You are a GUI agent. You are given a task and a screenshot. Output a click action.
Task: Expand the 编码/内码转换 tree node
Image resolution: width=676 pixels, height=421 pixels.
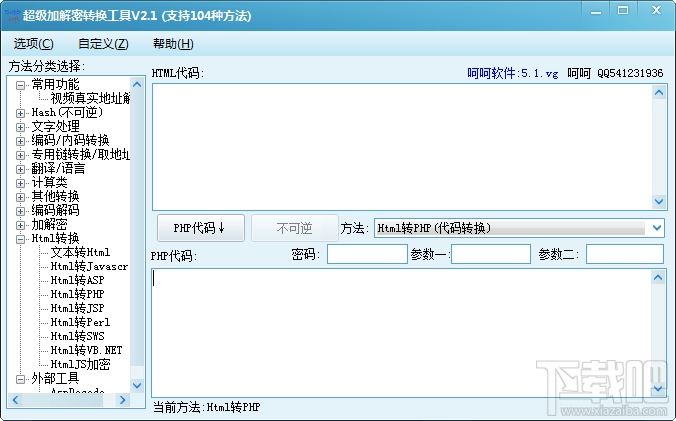coord(20,141)
